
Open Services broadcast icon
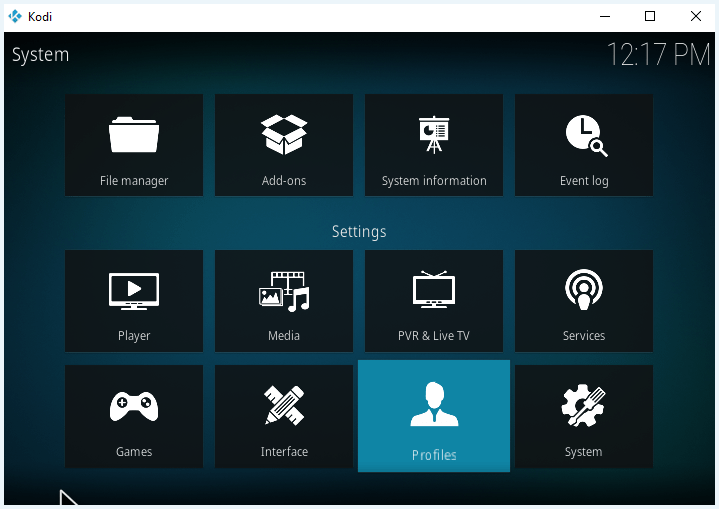click(x=584, y=290)
